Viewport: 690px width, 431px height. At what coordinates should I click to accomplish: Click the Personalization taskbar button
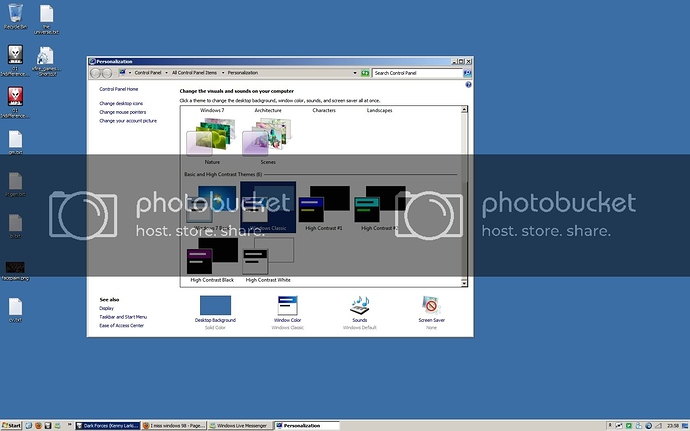click(307, 426)
